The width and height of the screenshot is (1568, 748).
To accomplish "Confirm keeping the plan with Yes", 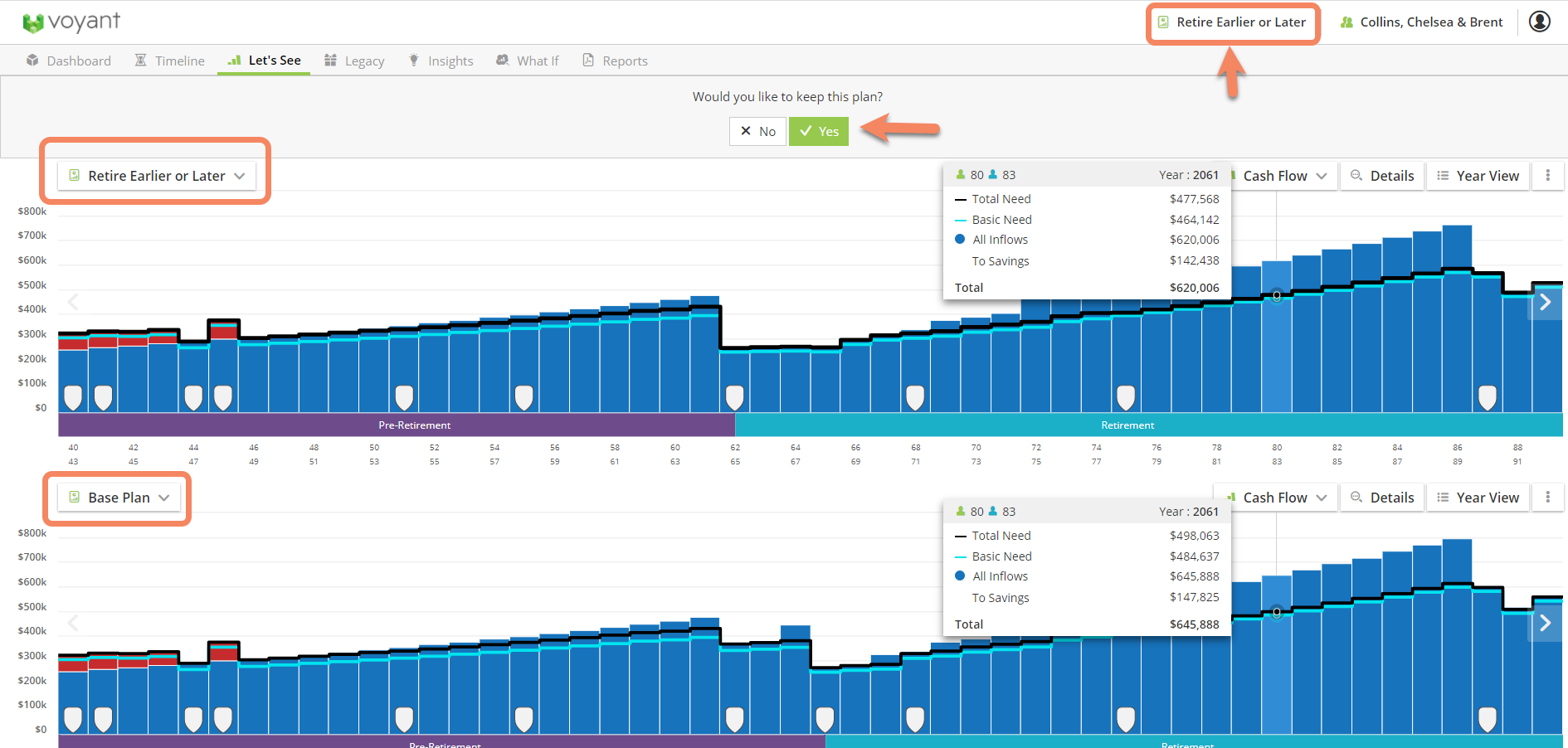I will (x=819, y=132).
